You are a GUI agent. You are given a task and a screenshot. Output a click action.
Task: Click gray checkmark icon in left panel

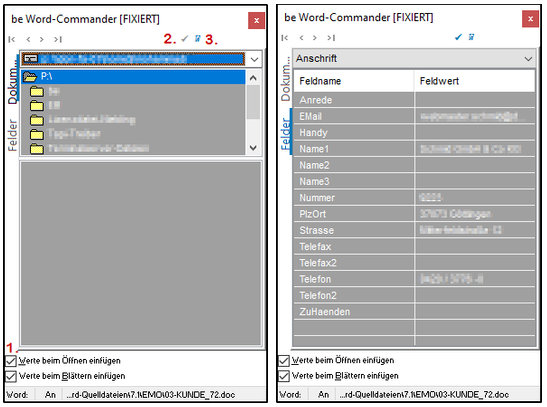[x=185, y=39]
